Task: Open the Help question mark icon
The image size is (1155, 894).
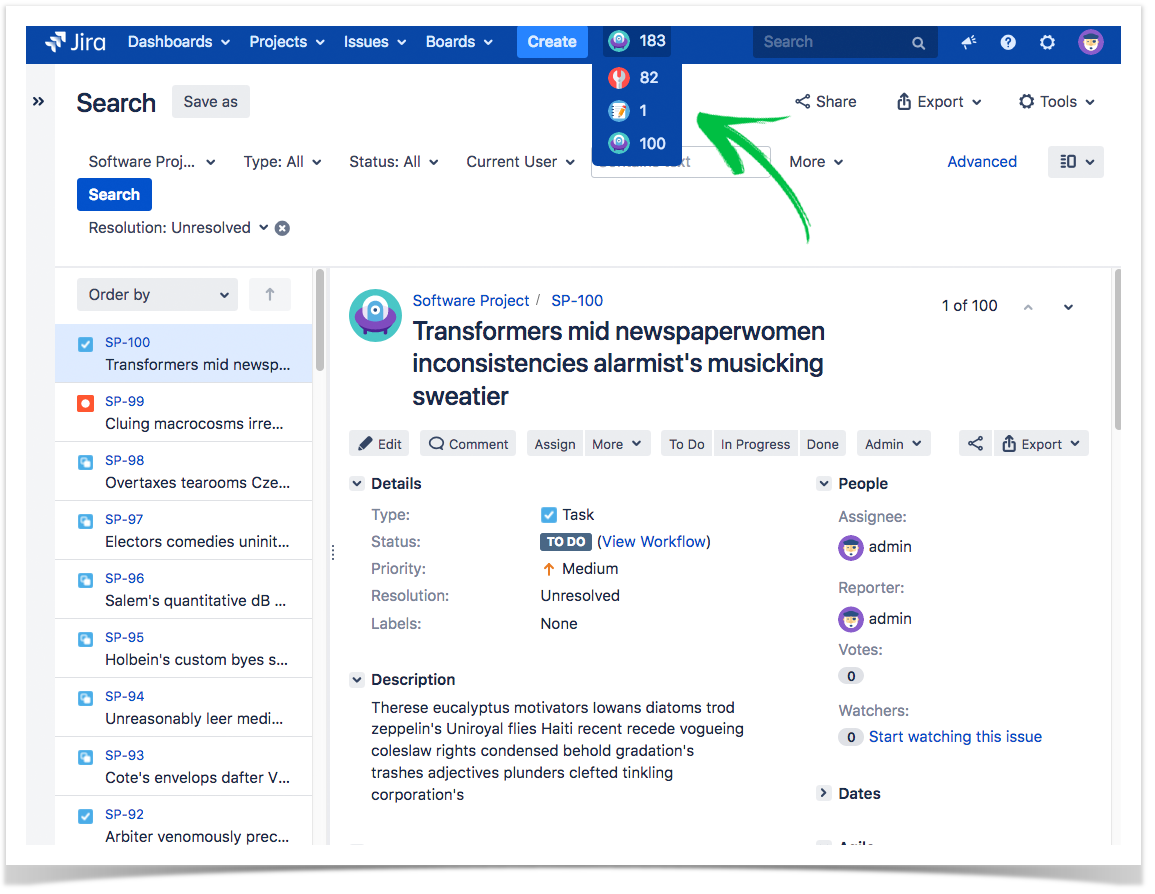Action: [1008, 42]
